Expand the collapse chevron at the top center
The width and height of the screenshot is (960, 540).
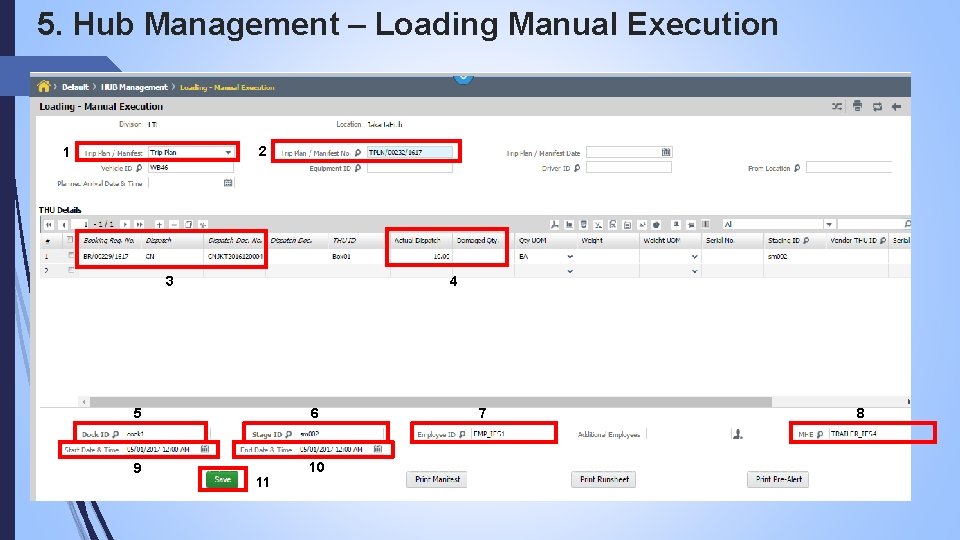pyautogui.click(x=463, y=78)
